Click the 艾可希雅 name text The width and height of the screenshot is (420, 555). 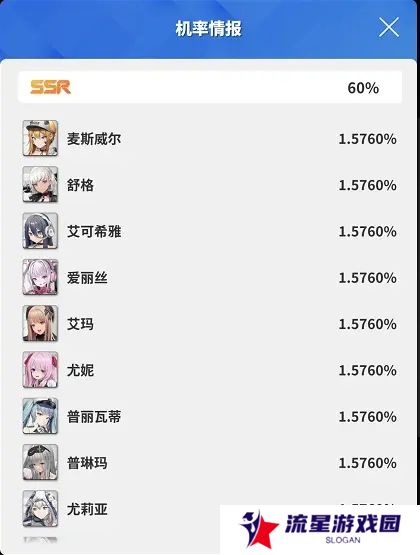94,231
